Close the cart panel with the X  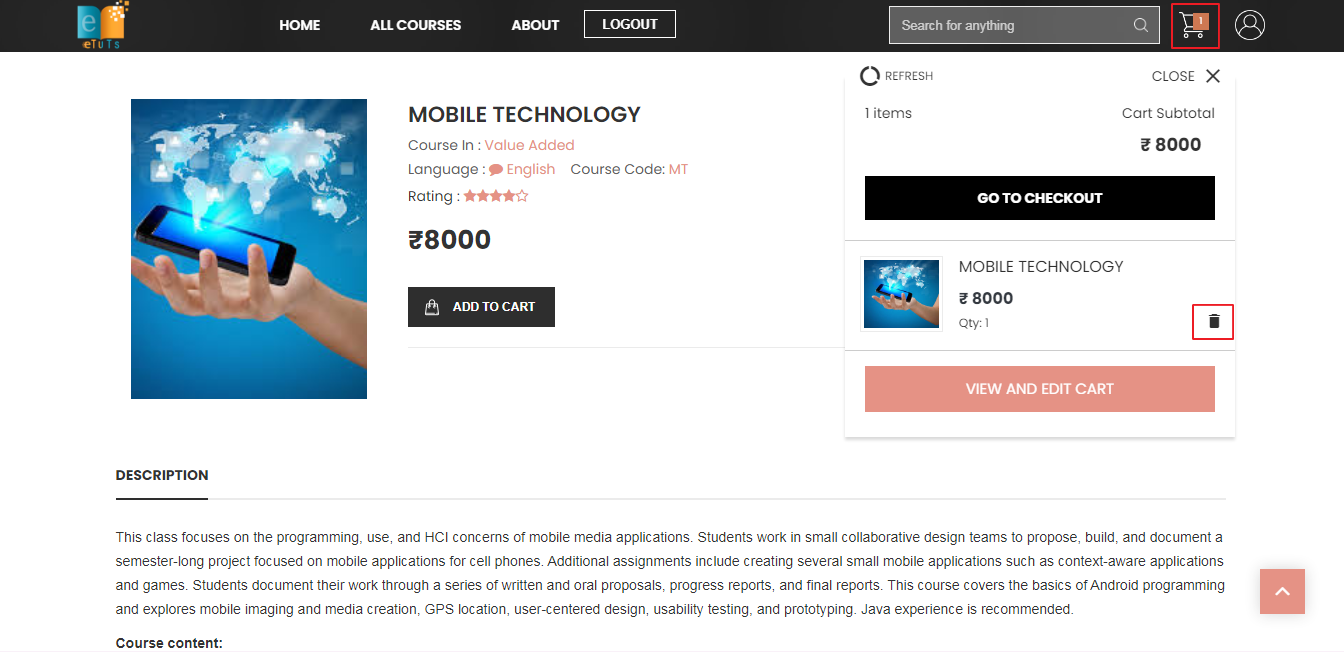tap(1213, 76)
